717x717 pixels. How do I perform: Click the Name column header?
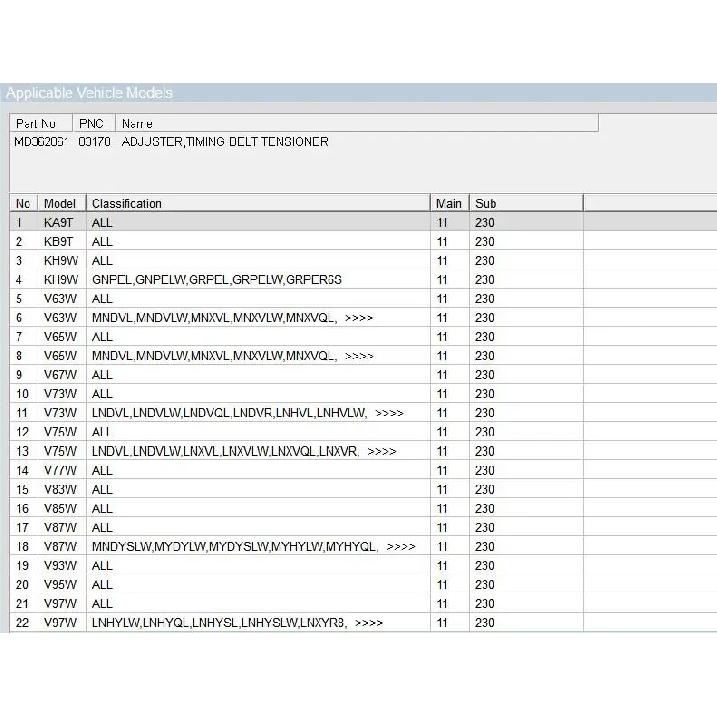point(357,123)
